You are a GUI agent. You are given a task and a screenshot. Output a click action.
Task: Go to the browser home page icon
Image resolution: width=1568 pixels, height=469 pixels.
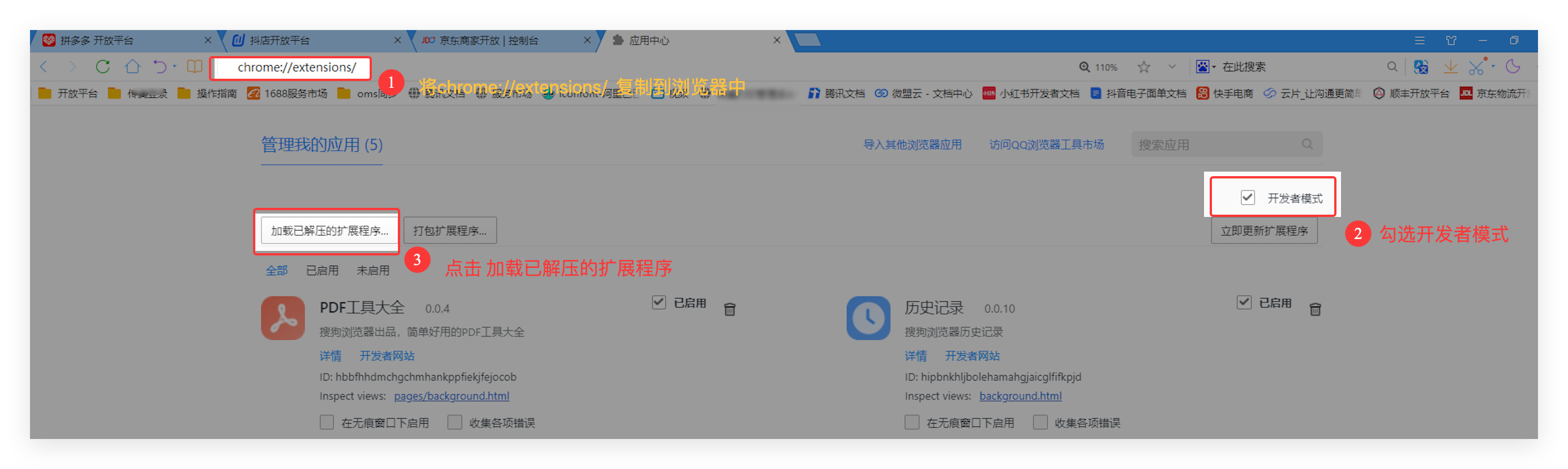pyautogui.click(x=132, y=66)
